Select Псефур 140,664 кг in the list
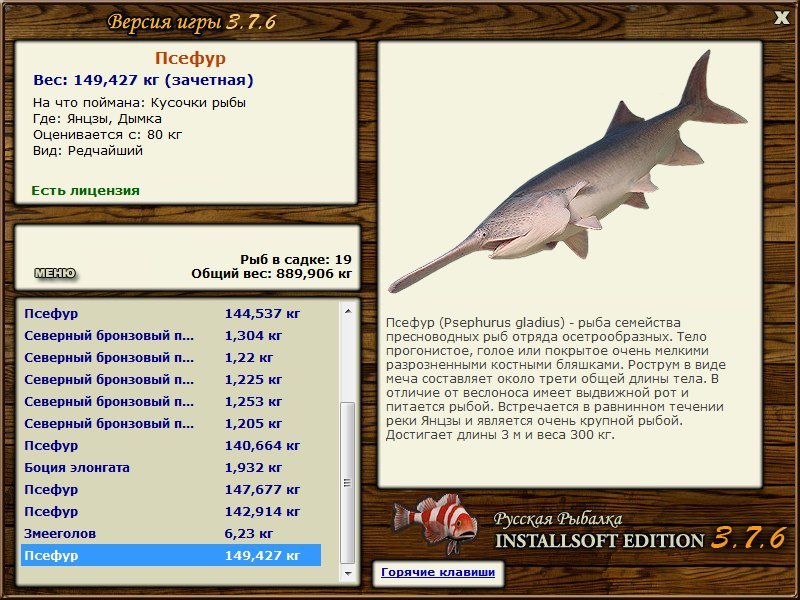Image resolution: width=800 pixels, height=600 pixels. [x=171, y=445]
